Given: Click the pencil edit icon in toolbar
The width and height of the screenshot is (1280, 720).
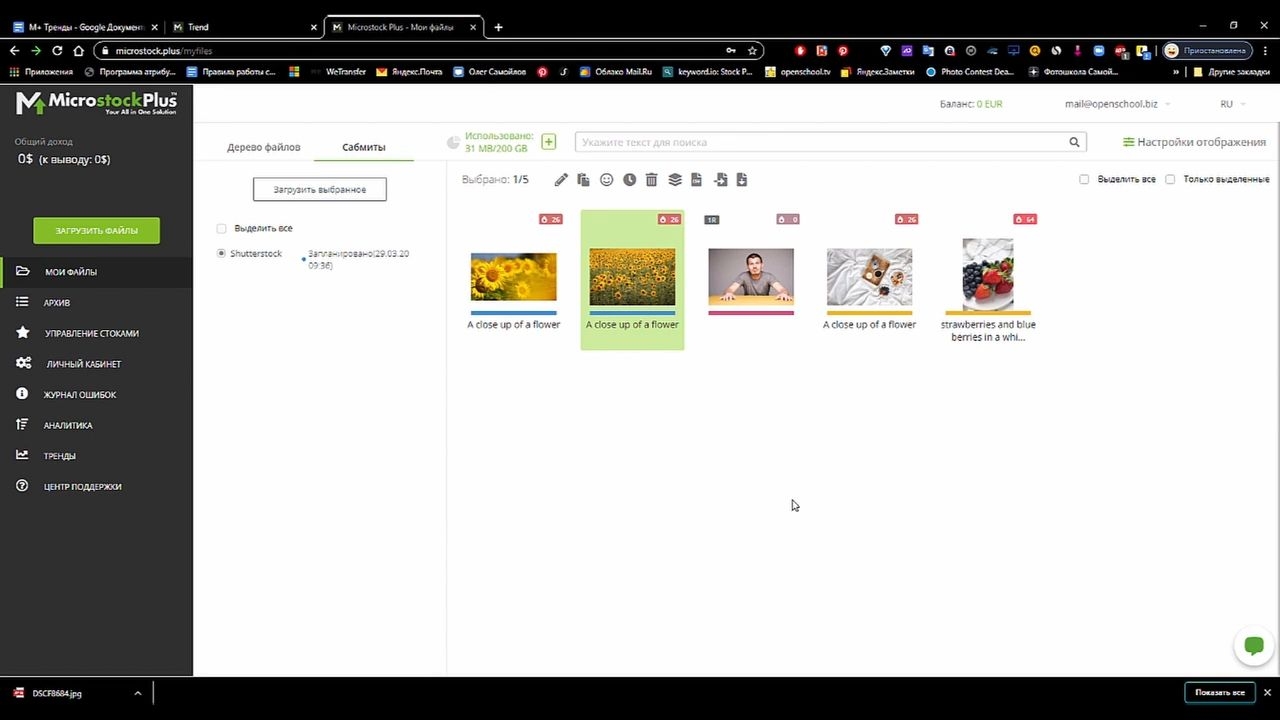Looking at the screenshot, I should tap(561, 180).
